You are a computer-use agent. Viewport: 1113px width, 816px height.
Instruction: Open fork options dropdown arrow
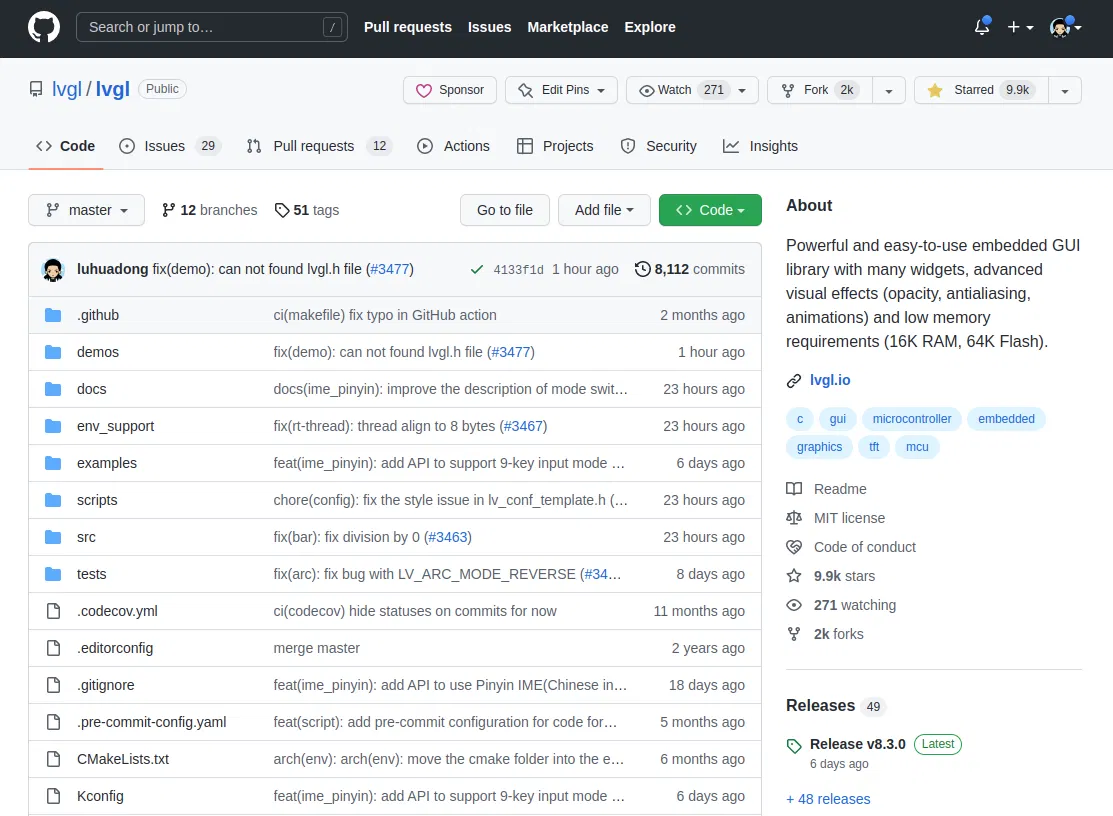[x=889, y=90]
